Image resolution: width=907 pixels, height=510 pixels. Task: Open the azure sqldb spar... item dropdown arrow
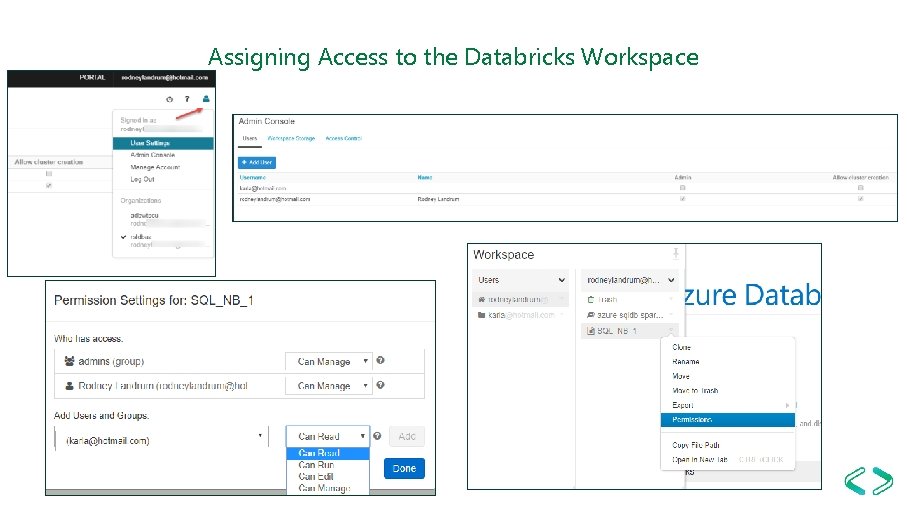click(672, 315)
